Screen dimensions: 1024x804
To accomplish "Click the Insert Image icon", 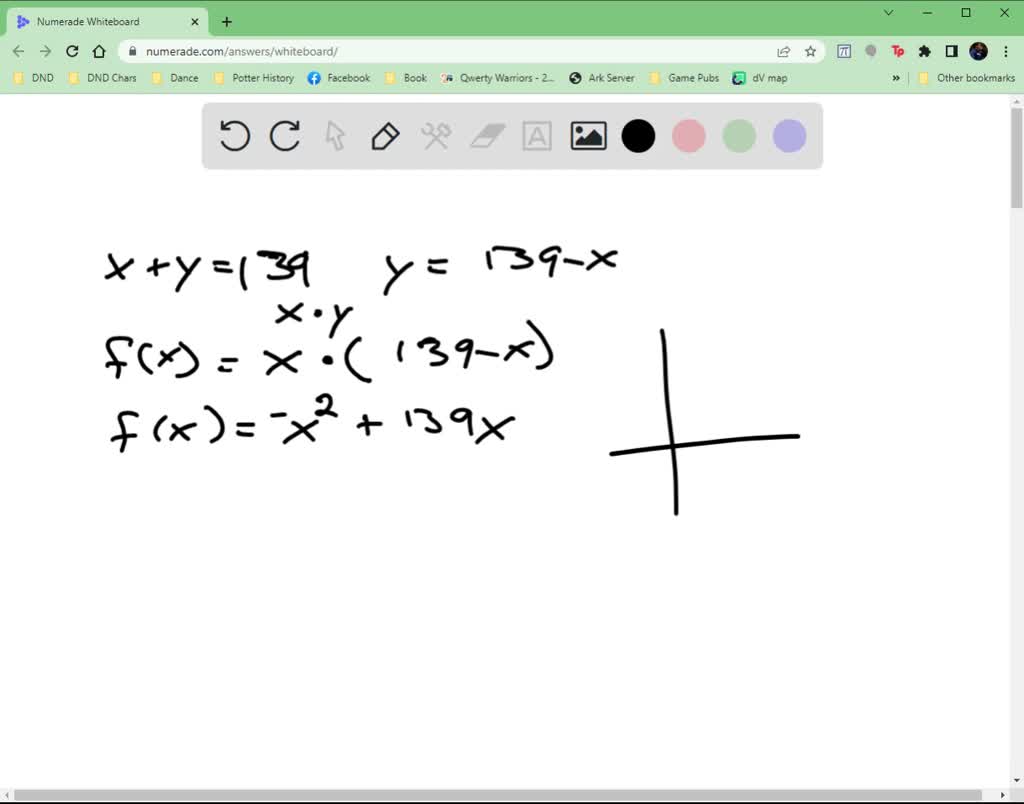I will pos(588,136).
